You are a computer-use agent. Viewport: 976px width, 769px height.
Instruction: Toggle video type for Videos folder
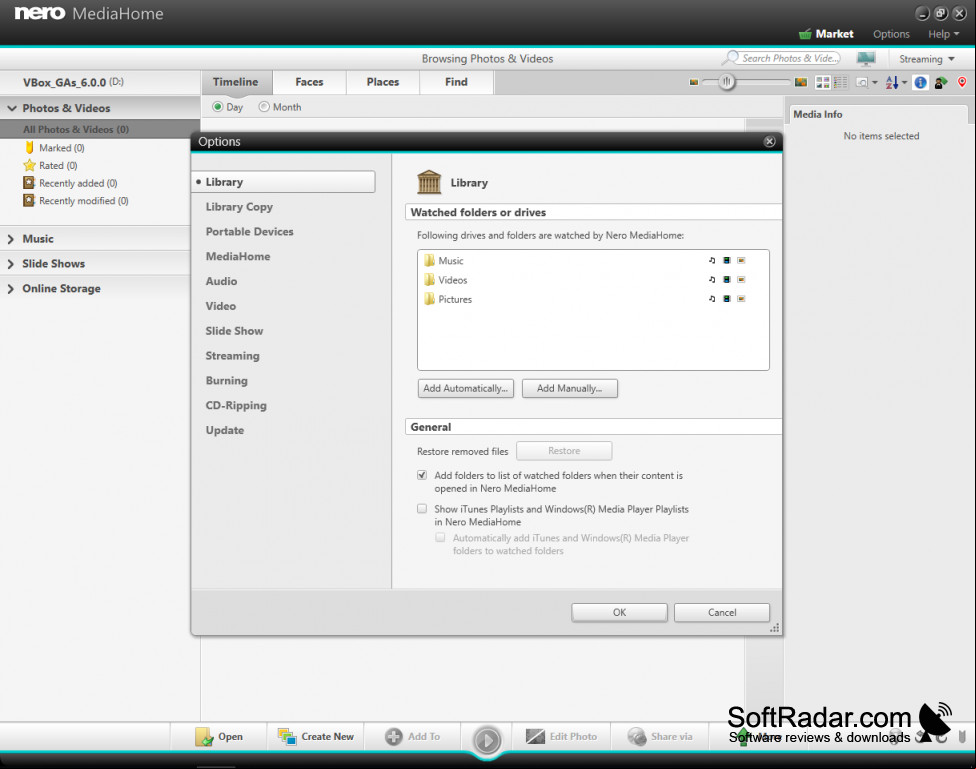click(726, 280)
